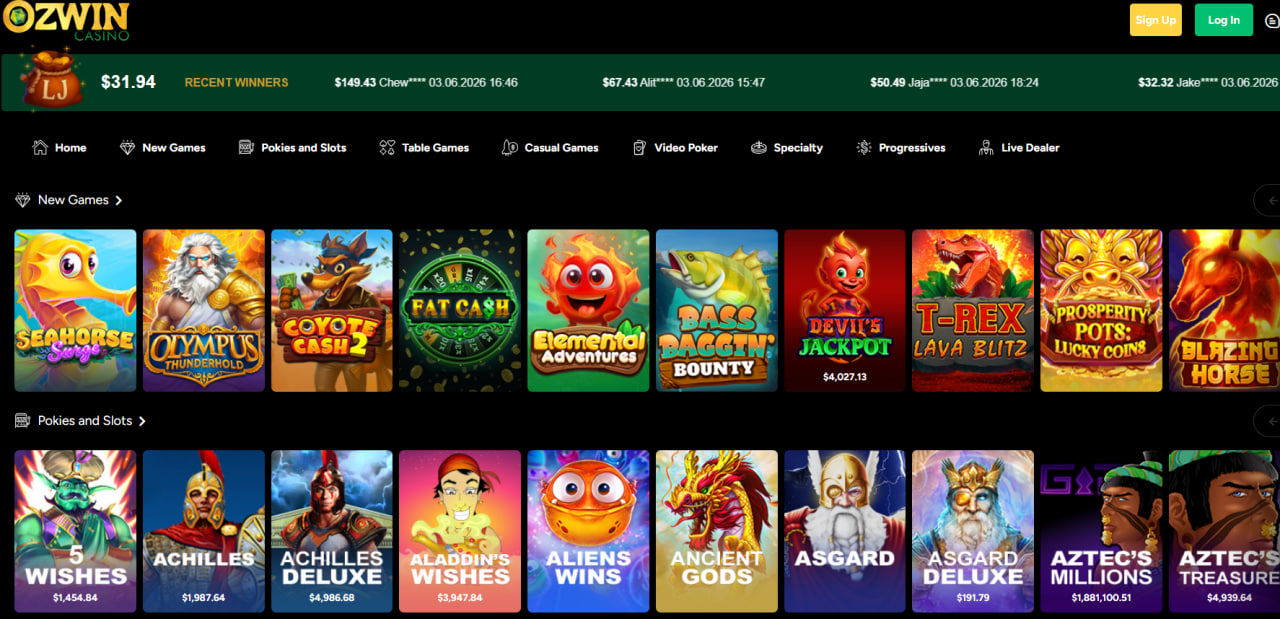
Task: Click the Video Poker nav icon
Action: tap(639, 147)
